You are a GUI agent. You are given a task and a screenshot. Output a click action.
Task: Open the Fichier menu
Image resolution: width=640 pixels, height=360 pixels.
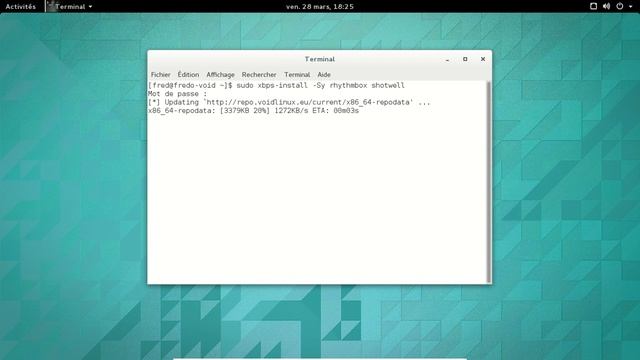160,75
